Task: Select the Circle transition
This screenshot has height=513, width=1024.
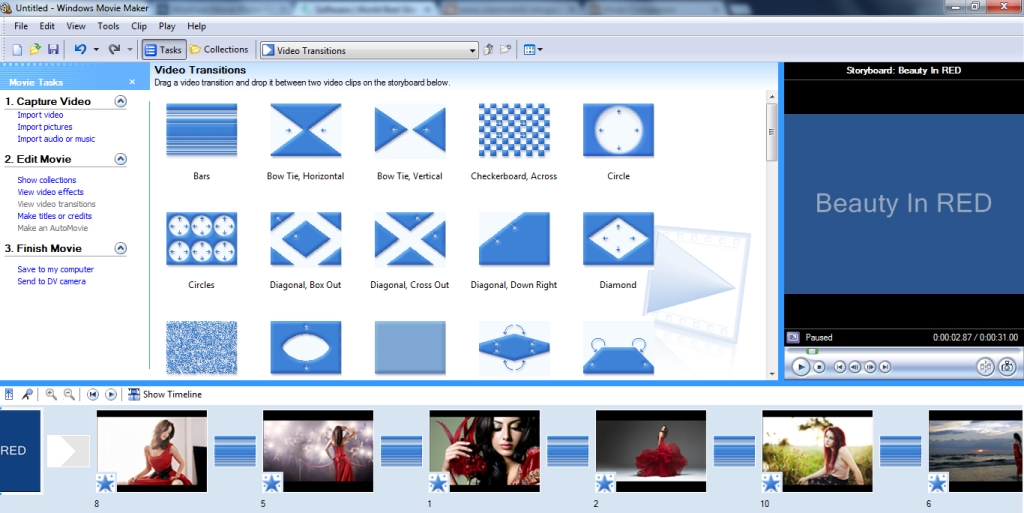Action: pyautogui.click(x=618, y=130)
